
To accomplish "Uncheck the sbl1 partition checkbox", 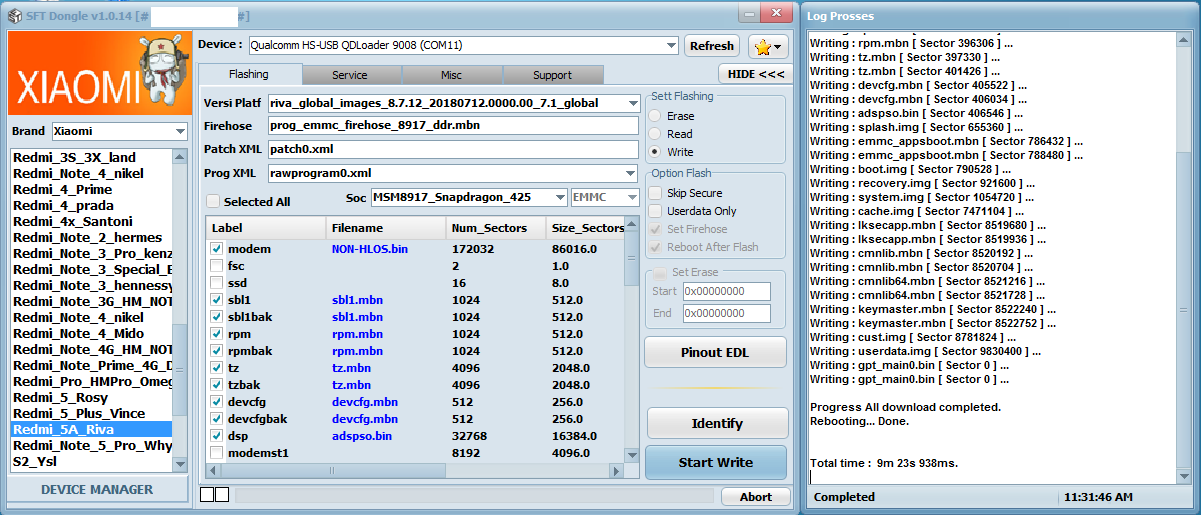I will point(217,299).
